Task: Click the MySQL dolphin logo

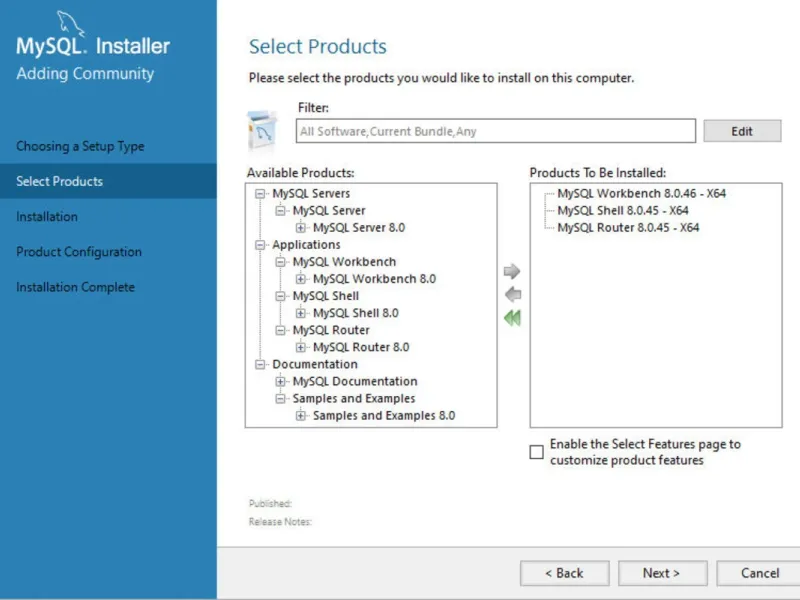Action: (70, 23)
